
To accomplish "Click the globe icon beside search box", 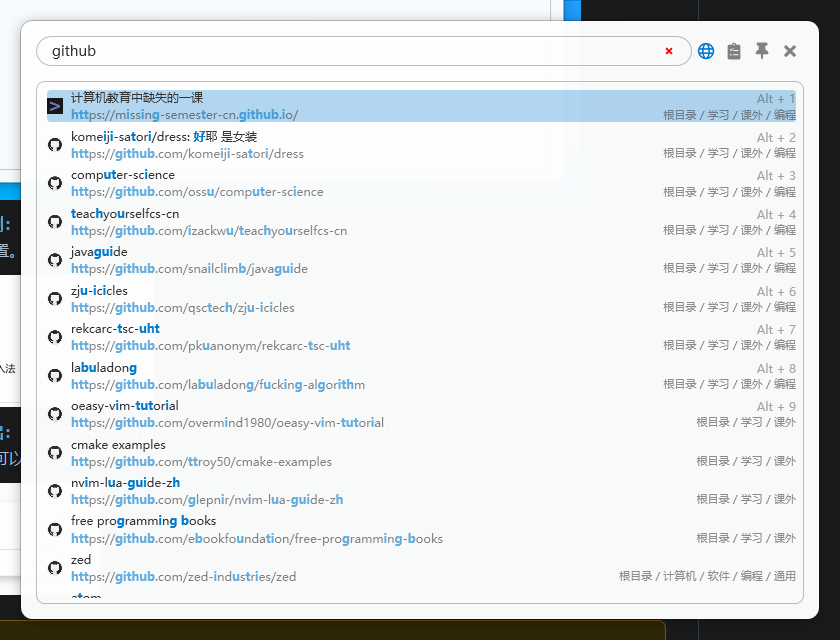I will (706, 51).
